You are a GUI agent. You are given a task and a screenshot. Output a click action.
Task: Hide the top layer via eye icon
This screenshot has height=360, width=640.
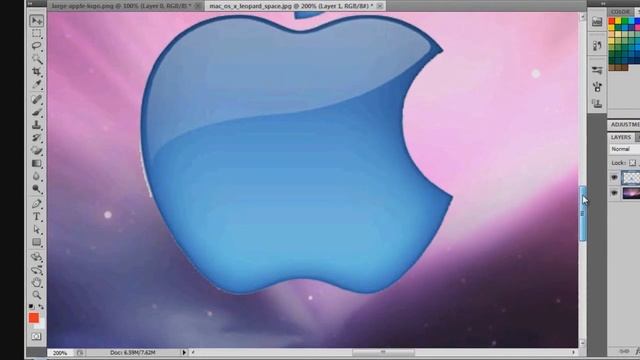pos(614,178)
